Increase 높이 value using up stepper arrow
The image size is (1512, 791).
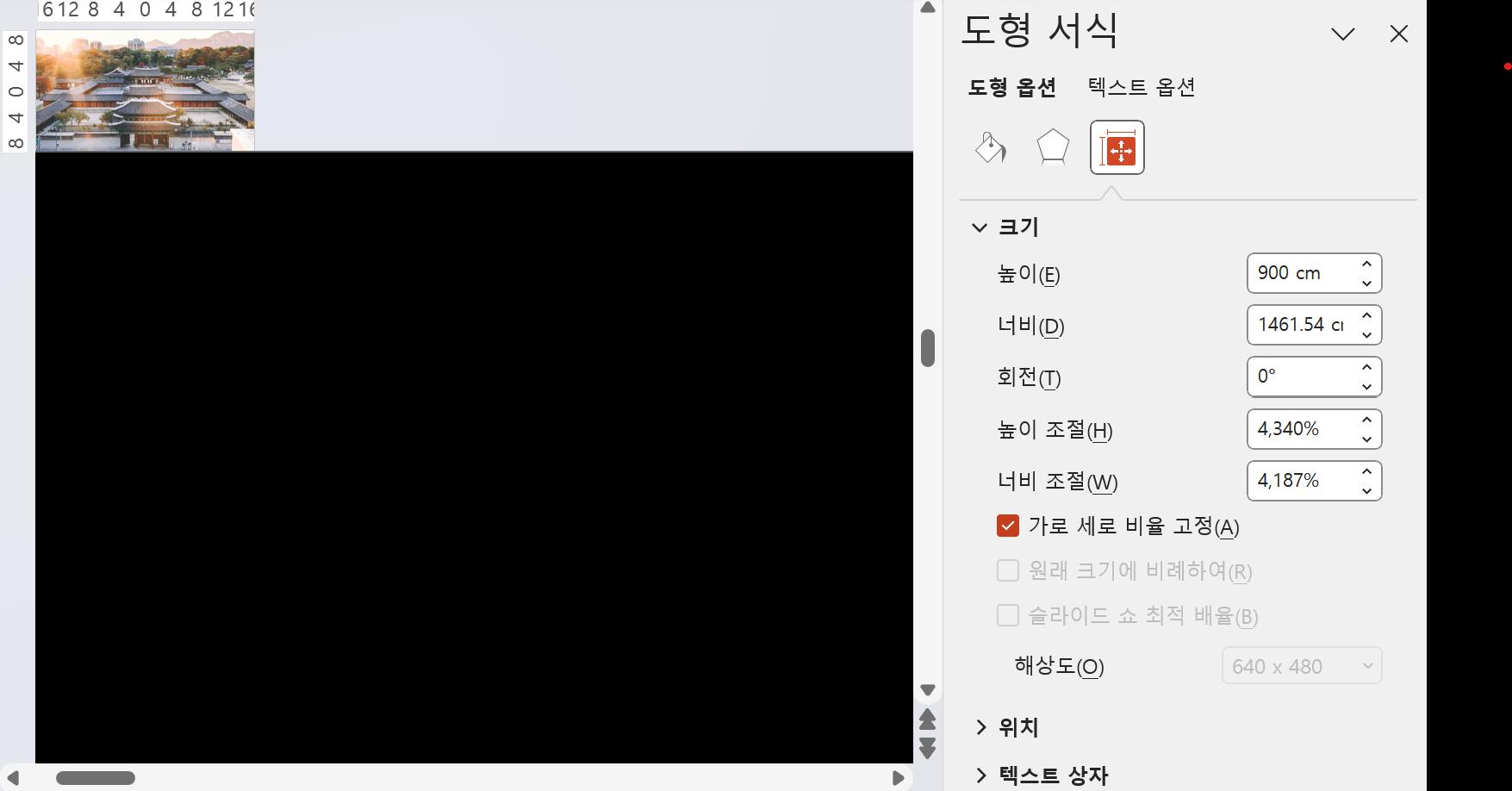coord(1366,264)
